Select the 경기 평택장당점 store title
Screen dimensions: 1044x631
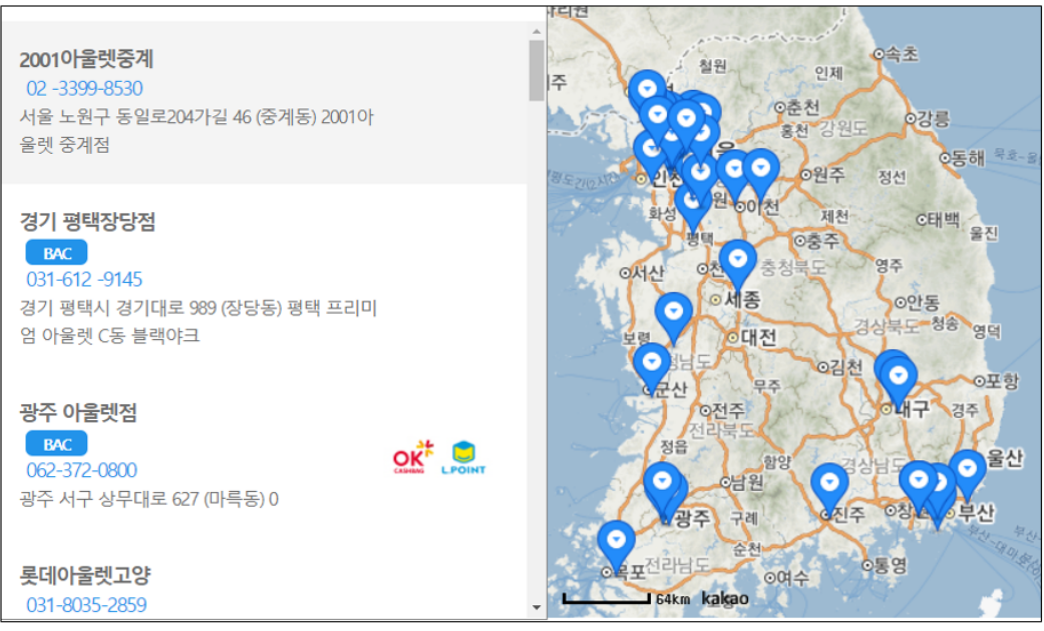pyautogui.click(x=87, y=222)
